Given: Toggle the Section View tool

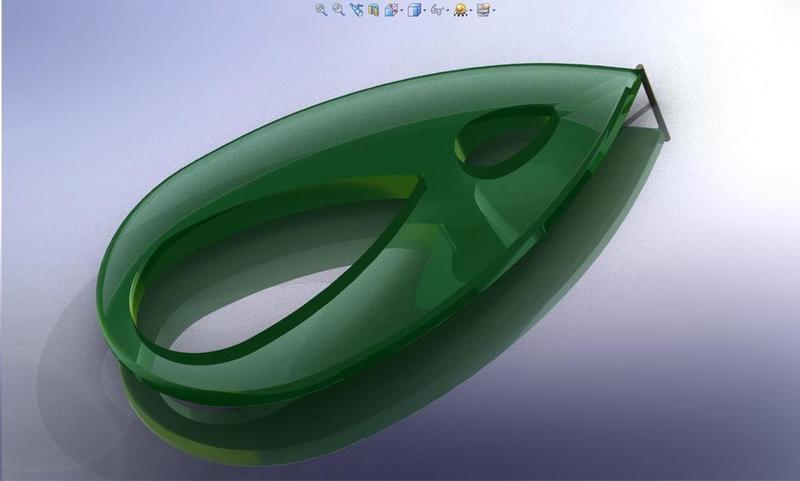Looking at the screenshot, I should click(x=373, y=10).
